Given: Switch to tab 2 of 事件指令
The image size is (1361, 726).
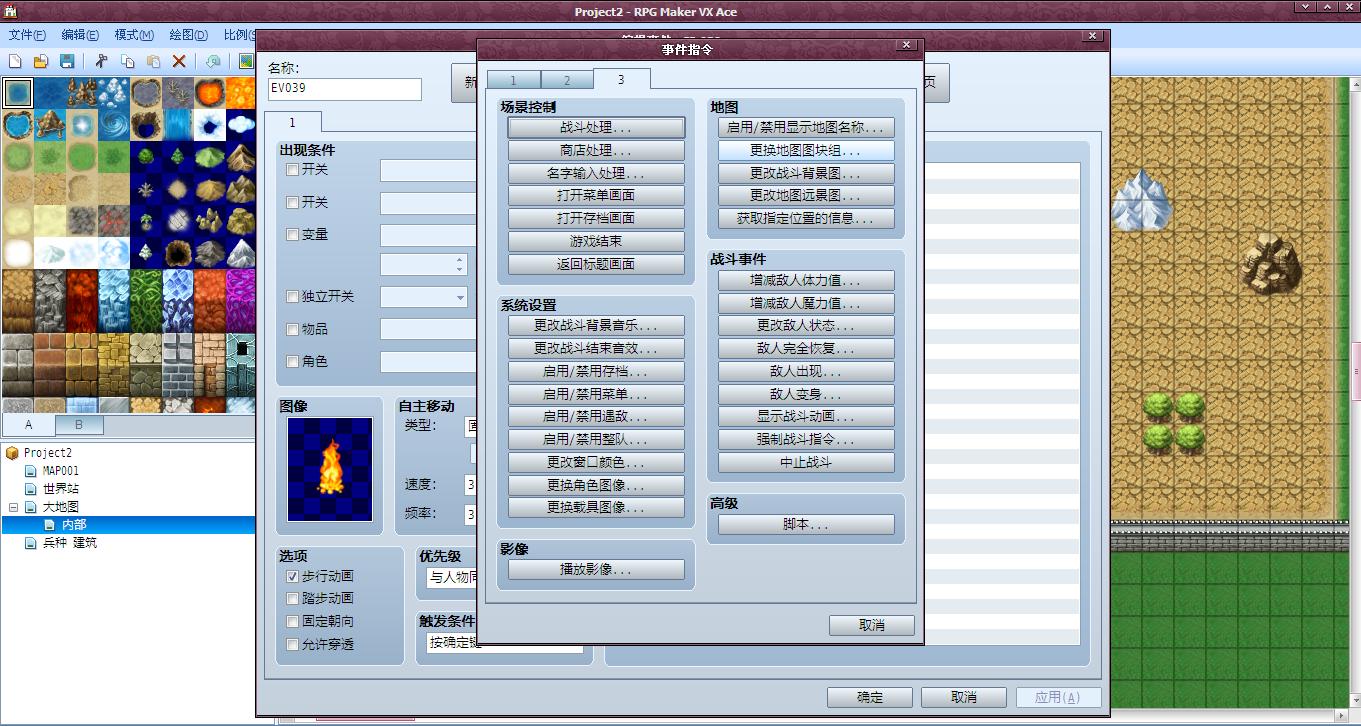Looking at the screenshot, I should pyautogui.click(x=567, y=80).
